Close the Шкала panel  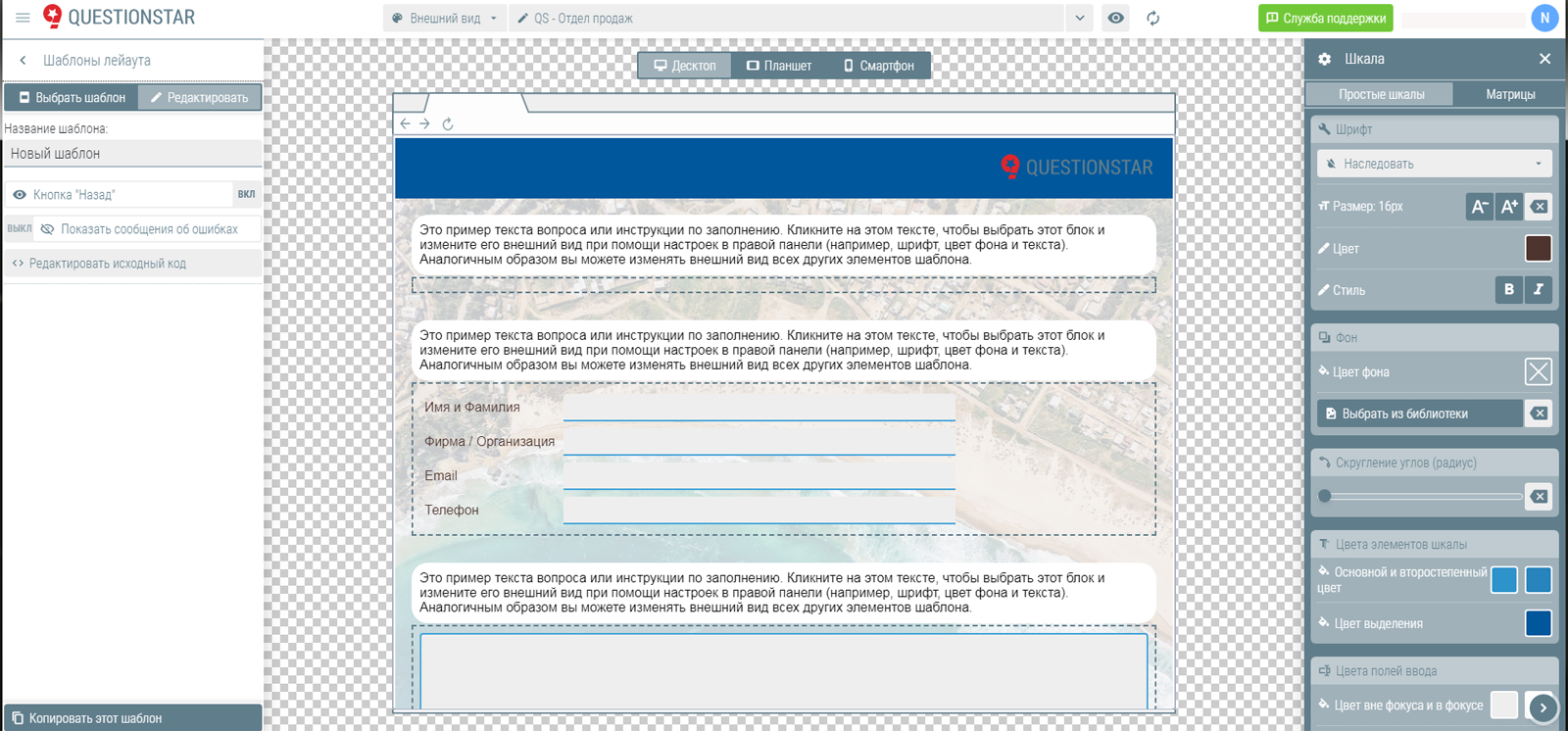point(1544,59)
